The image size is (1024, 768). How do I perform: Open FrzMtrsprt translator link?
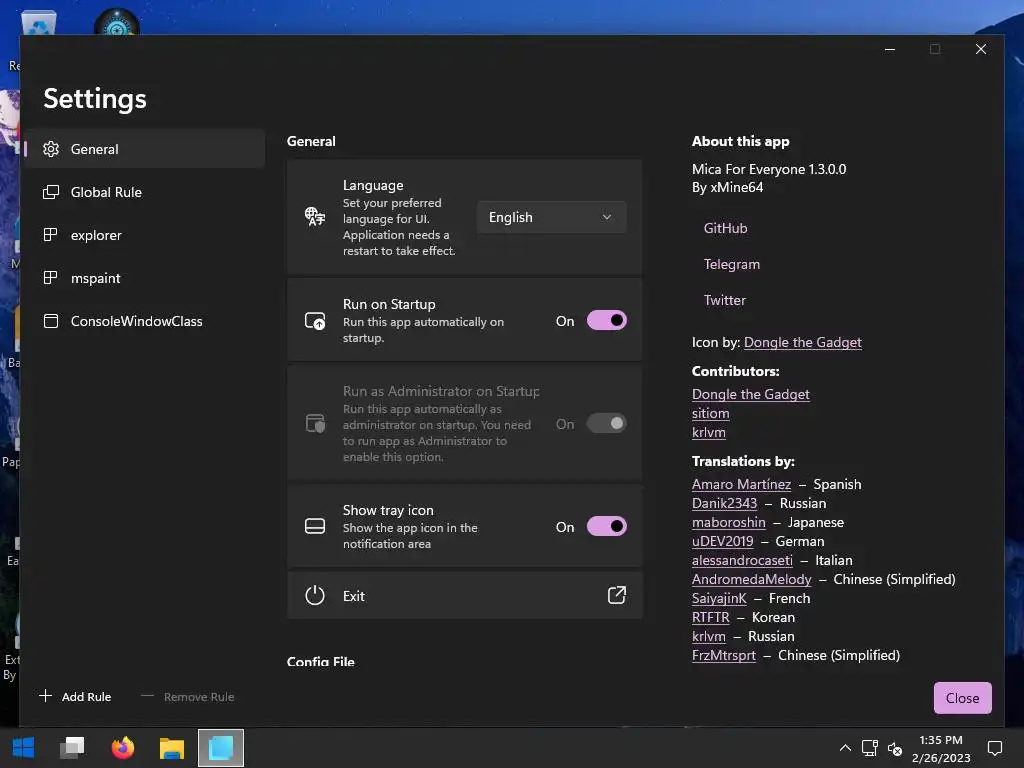coord(724,655)
